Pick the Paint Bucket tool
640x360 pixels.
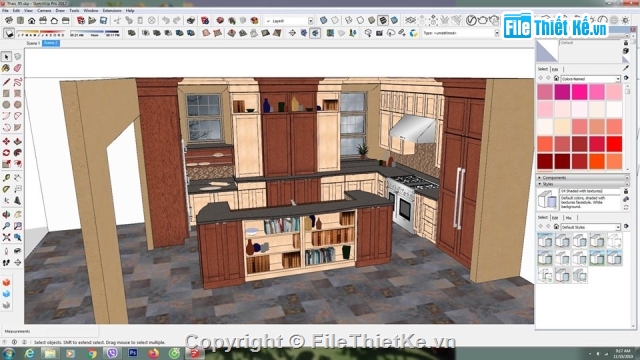(6, 68)
